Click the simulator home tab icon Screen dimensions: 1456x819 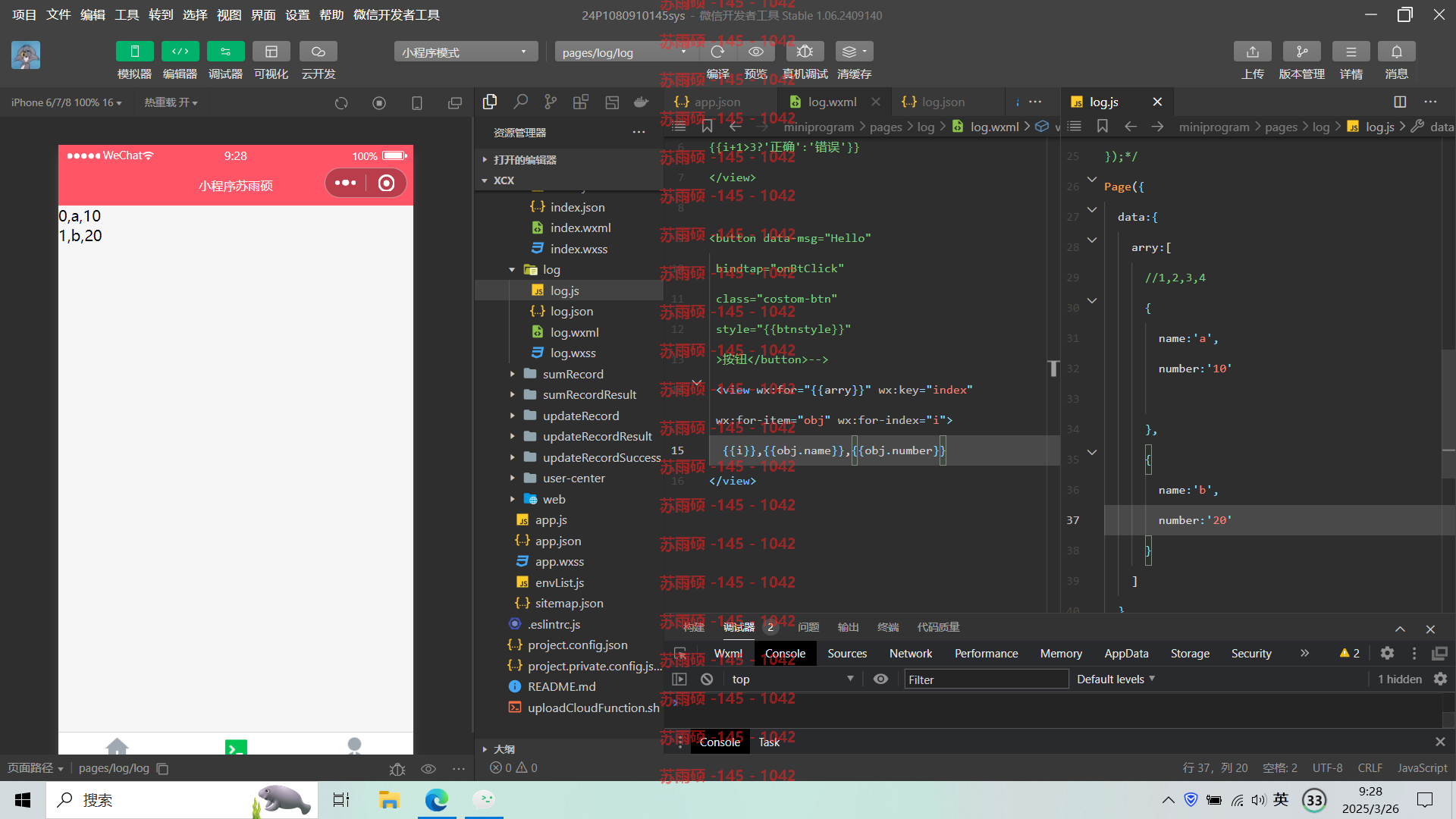117,747
